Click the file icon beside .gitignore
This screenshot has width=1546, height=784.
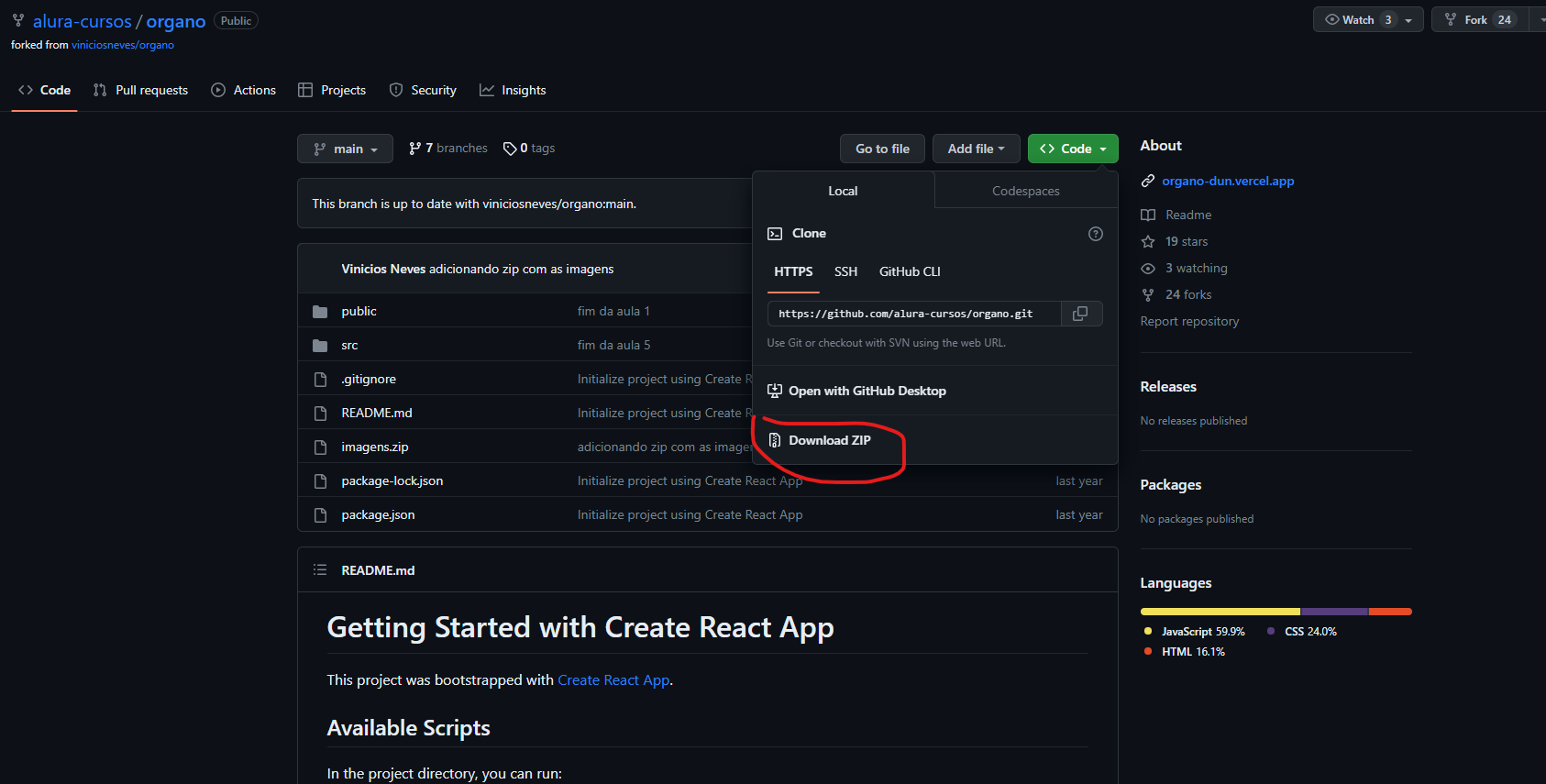pos(320,380)
